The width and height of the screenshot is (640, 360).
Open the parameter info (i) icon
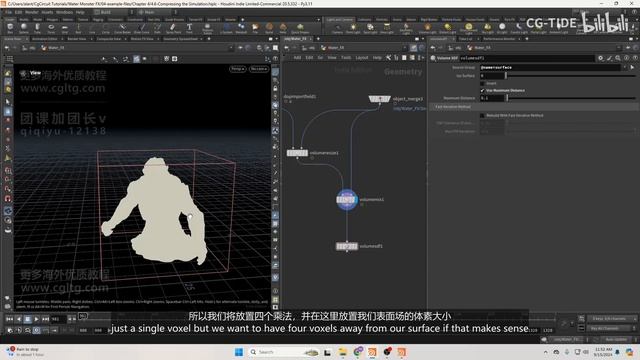627,58
